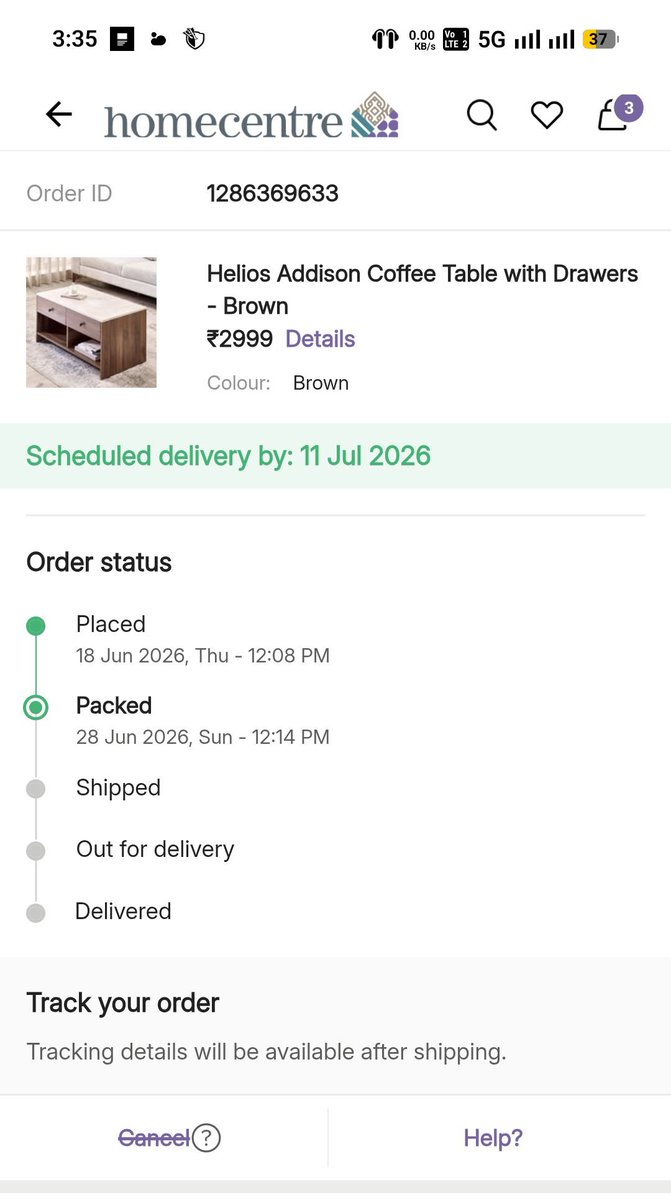Select the Packed status marker
Viewport: 671px width, 1200px height.
click(x=36, y=708)
